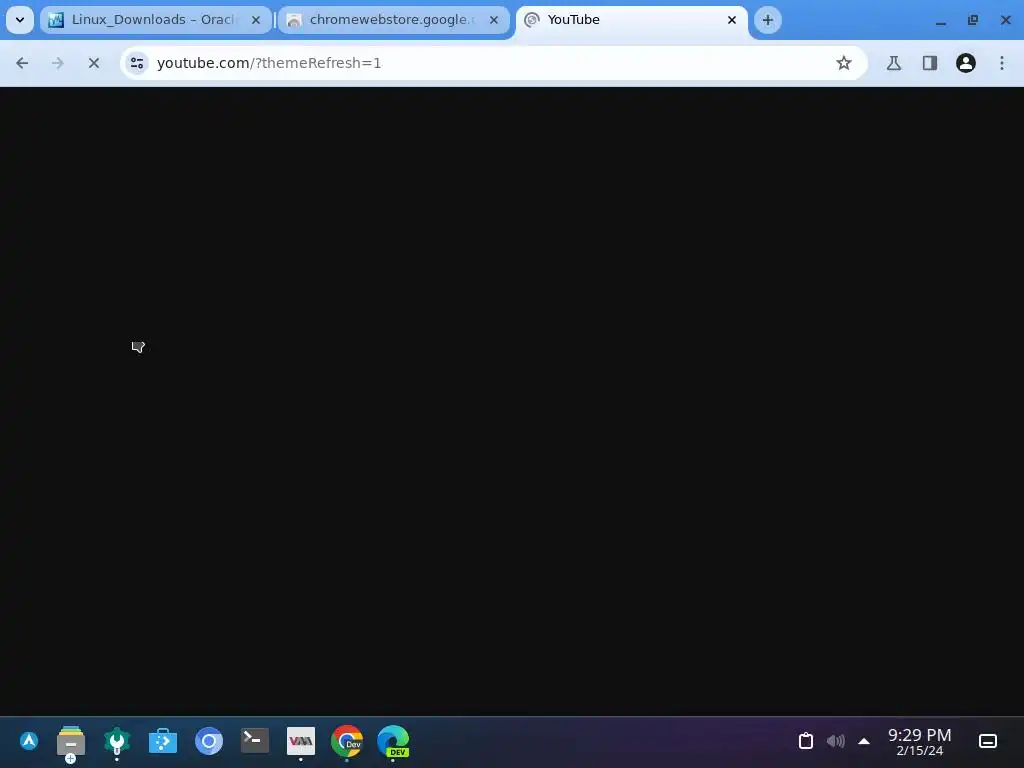Launch Chromium from the taskbar
This screenshot has width=1024, height=768.
(209, 741)
